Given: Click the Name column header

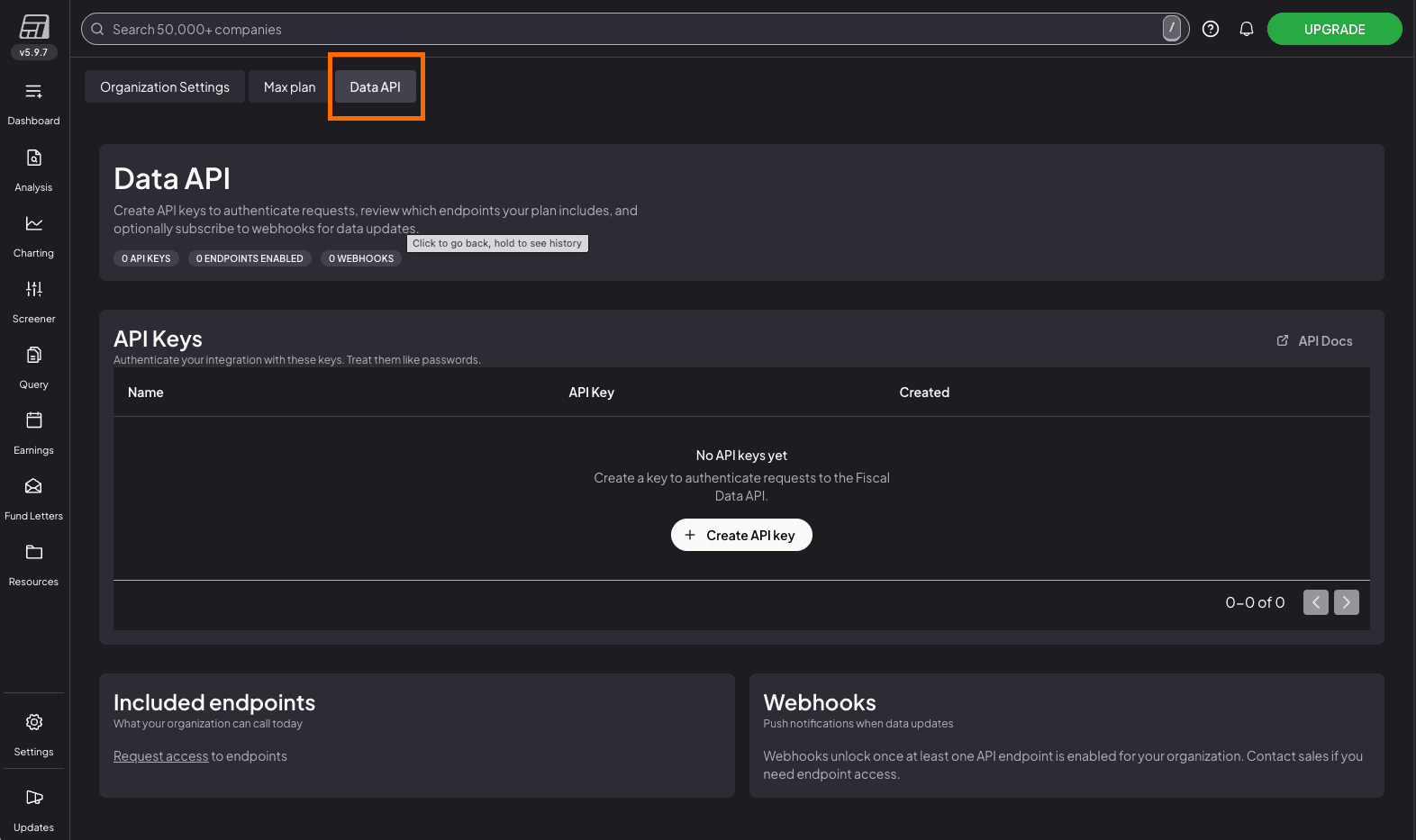Looking at the screenshot, I should 146,393.
